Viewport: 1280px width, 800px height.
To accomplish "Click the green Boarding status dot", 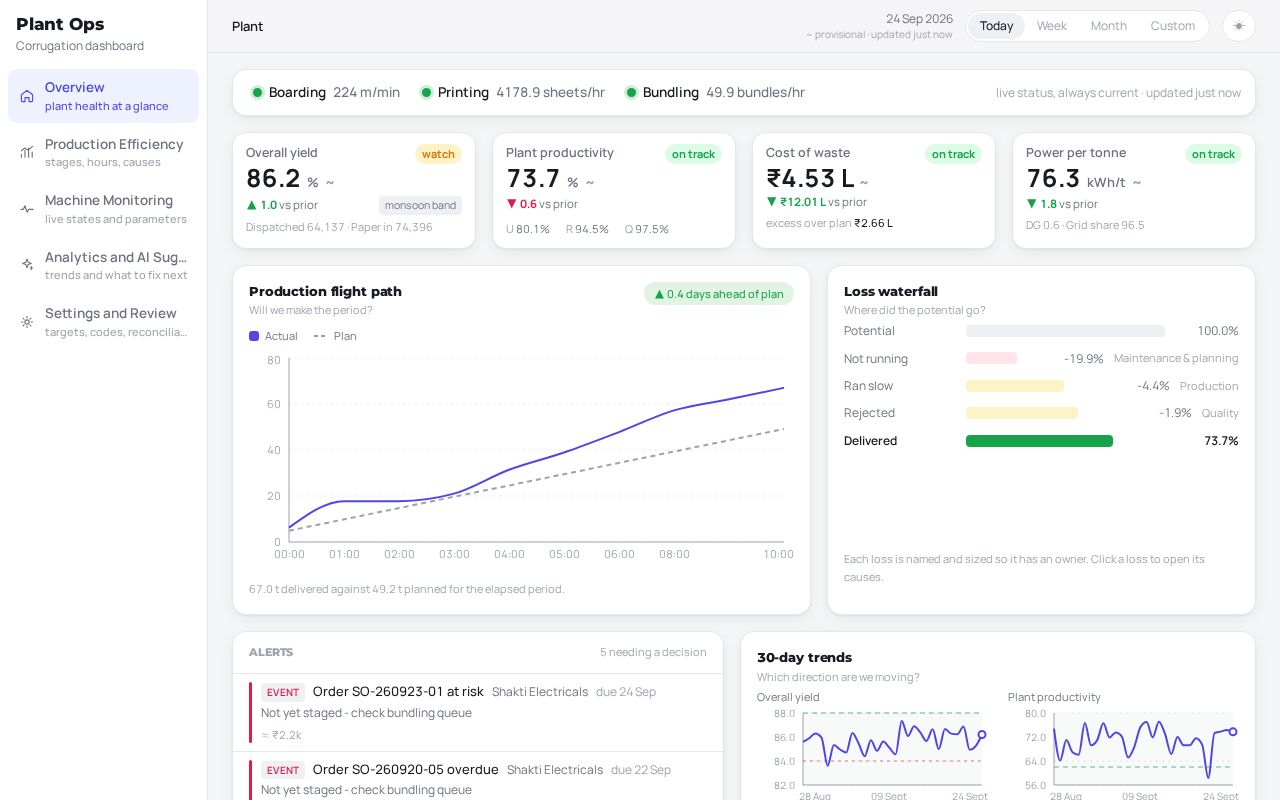I will 257,93.
